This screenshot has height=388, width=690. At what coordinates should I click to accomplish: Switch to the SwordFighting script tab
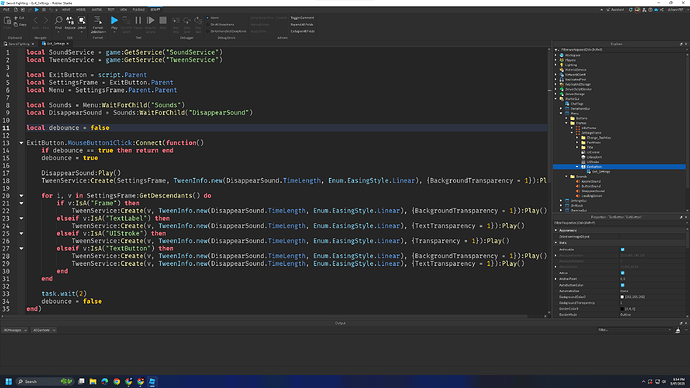pos(18,44)
